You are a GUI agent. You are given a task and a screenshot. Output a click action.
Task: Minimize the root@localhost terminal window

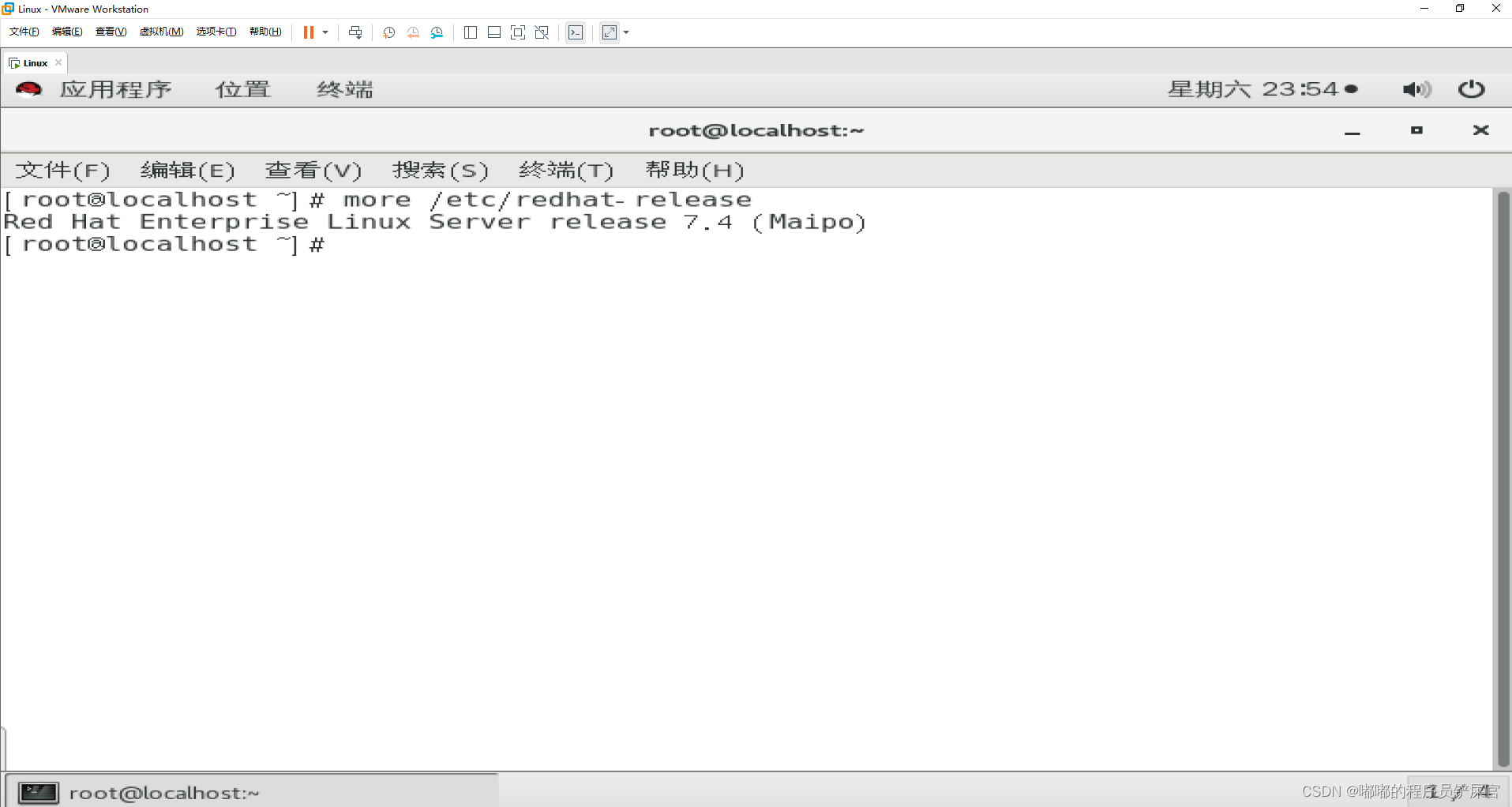click(x=1353, y=131)
